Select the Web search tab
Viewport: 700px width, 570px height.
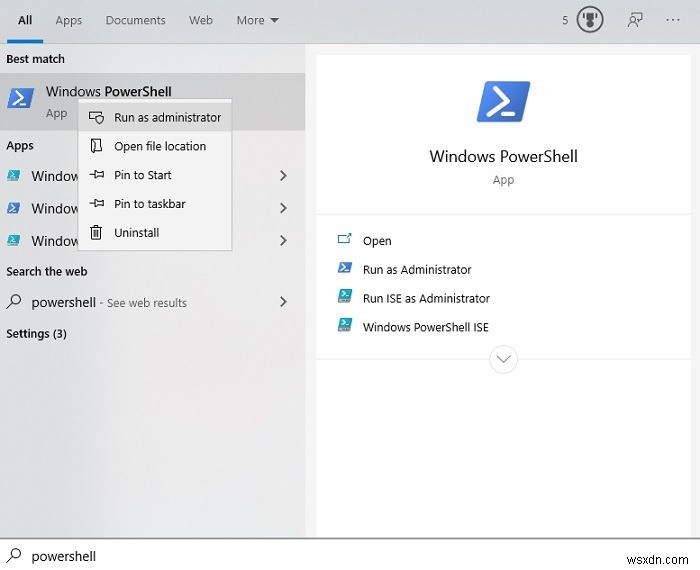pos(200,21)
